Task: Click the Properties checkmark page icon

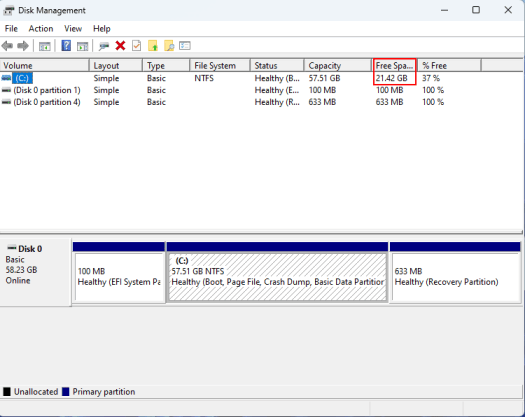Action: click(137, 46)
